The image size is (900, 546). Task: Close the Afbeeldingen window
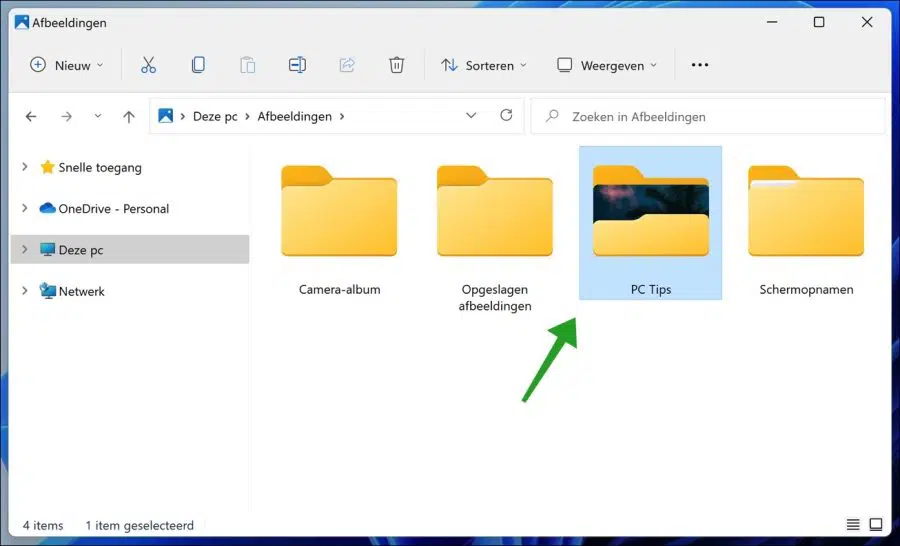pyautogui.click(x=867, y=22)
